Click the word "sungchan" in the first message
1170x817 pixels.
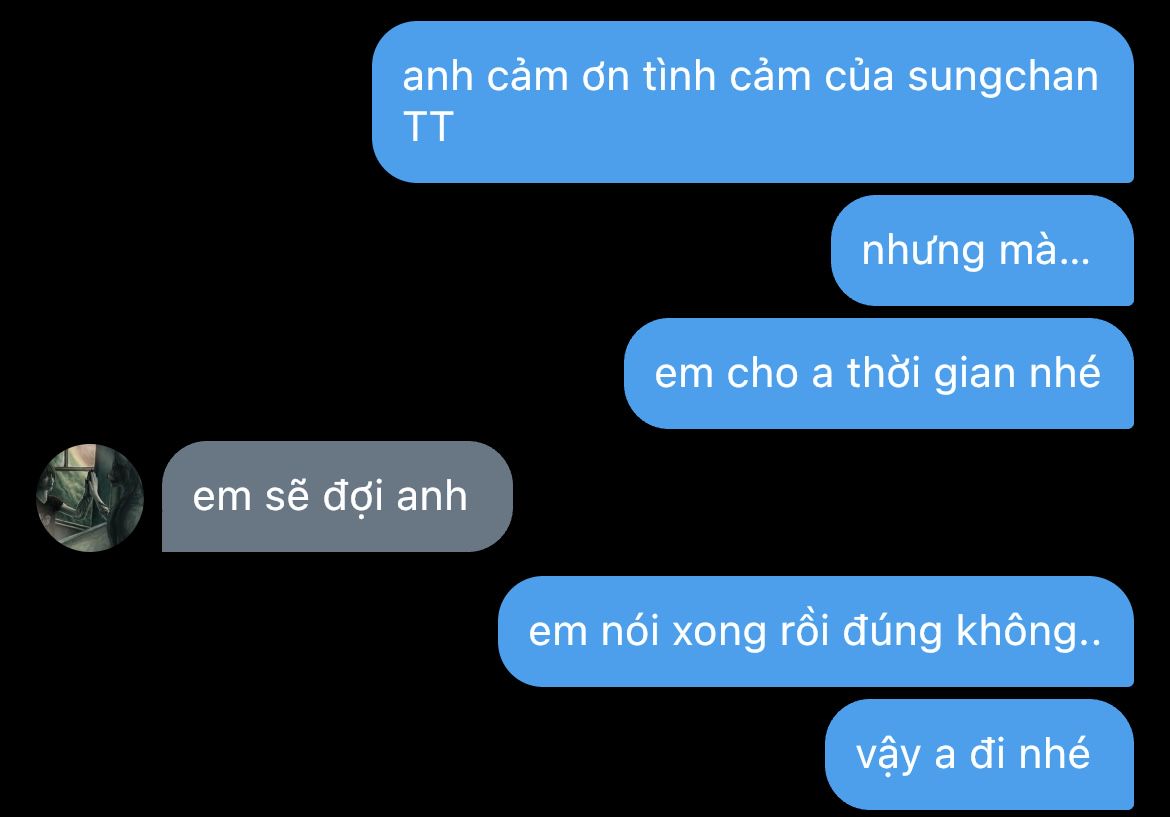tap(1003, 78)
